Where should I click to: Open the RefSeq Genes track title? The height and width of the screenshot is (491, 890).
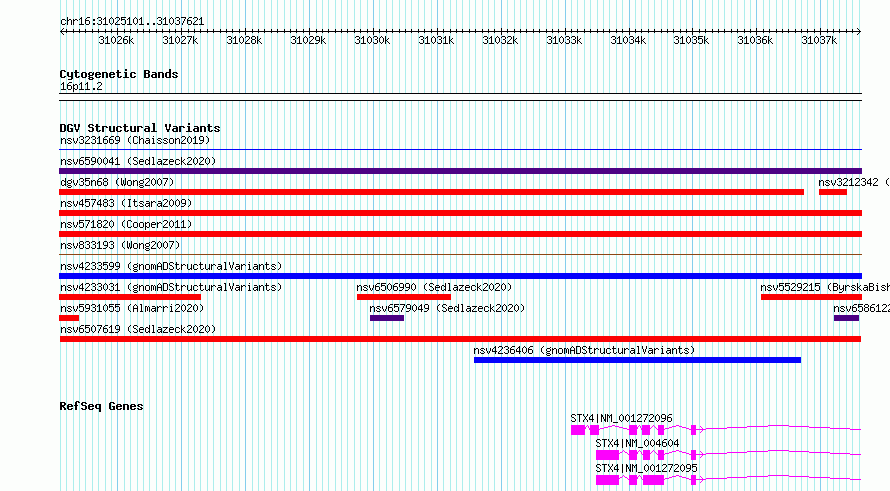[101, 406]
